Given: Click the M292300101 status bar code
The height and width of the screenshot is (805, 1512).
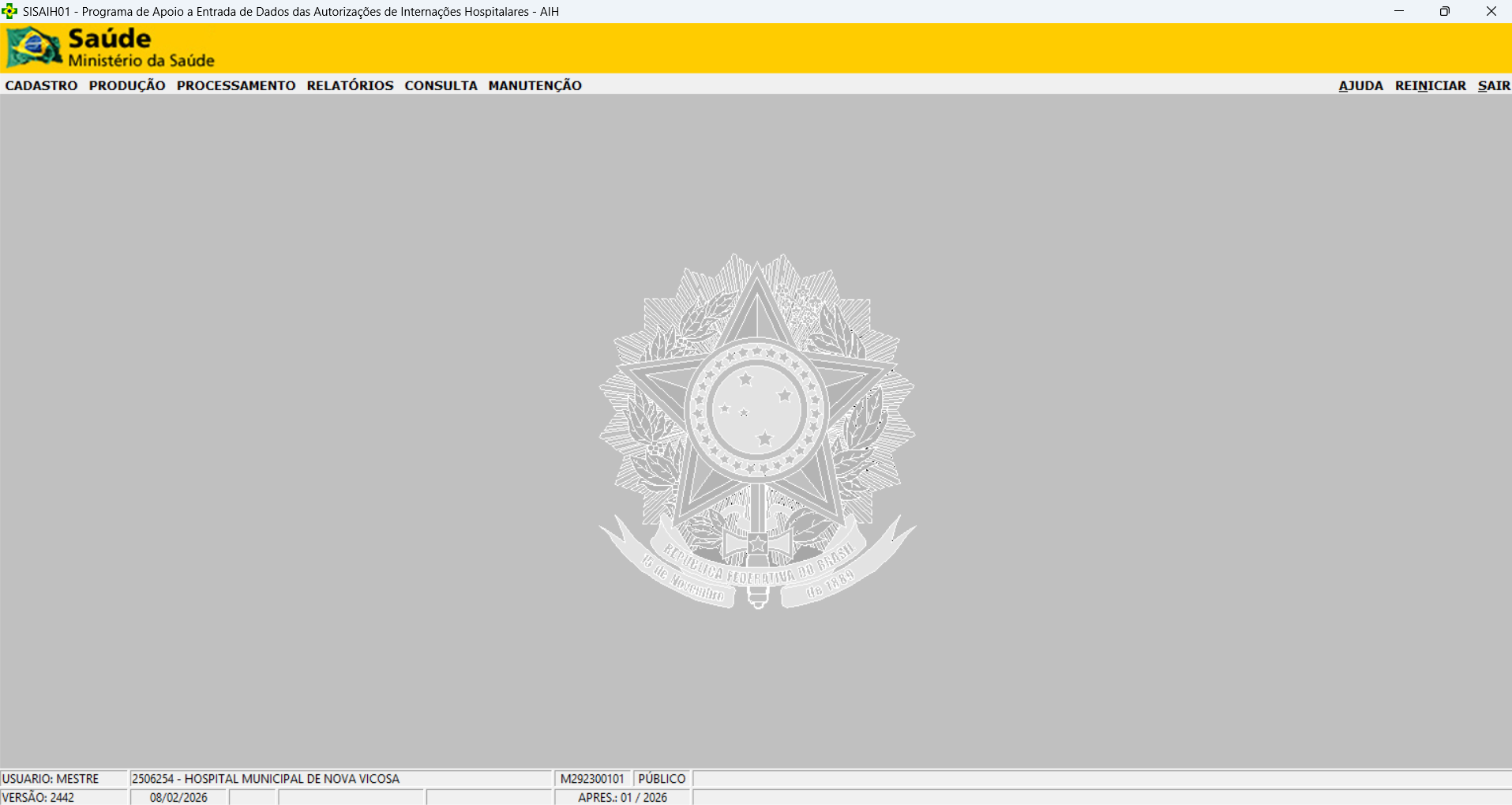Looking at the screenshot, I should click(x=592, y=779).
